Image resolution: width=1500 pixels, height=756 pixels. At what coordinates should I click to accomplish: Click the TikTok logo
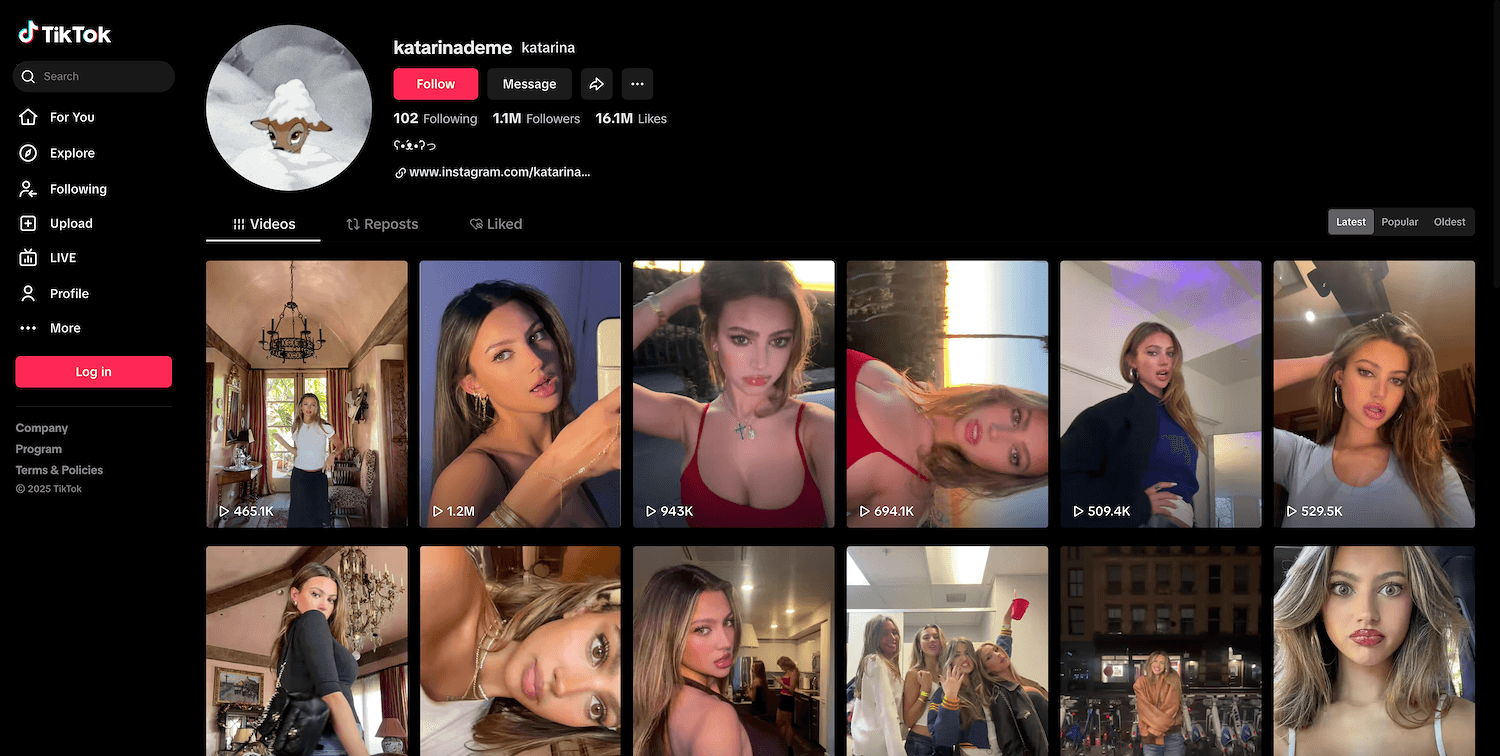click(64, 34)
